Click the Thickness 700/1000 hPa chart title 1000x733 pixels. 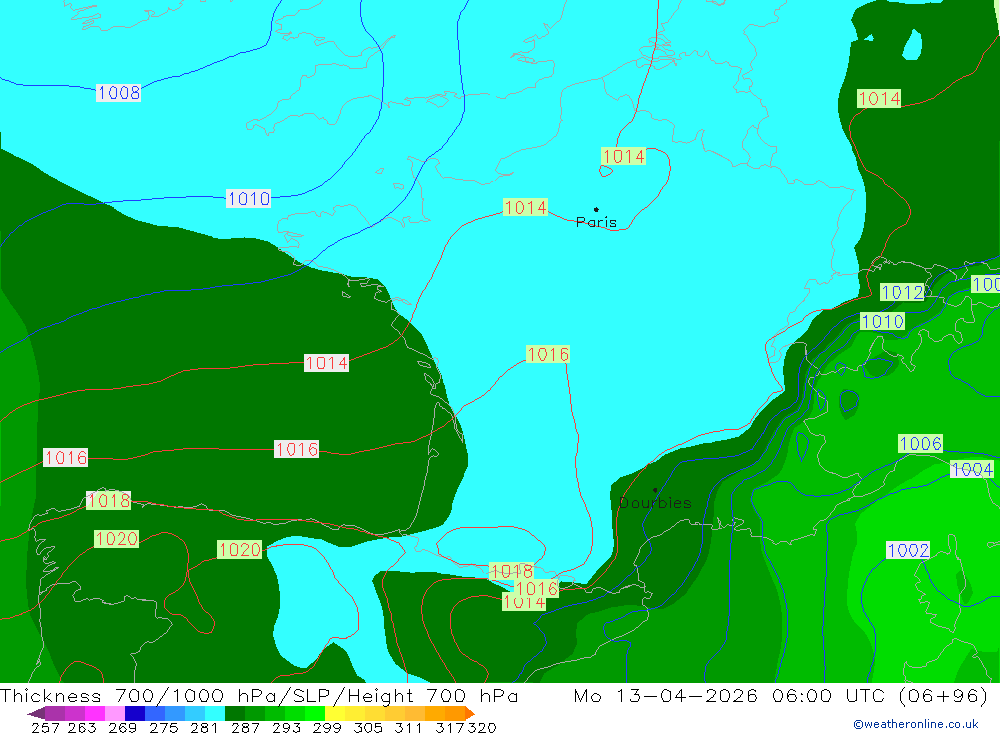(x=259, y=695)
